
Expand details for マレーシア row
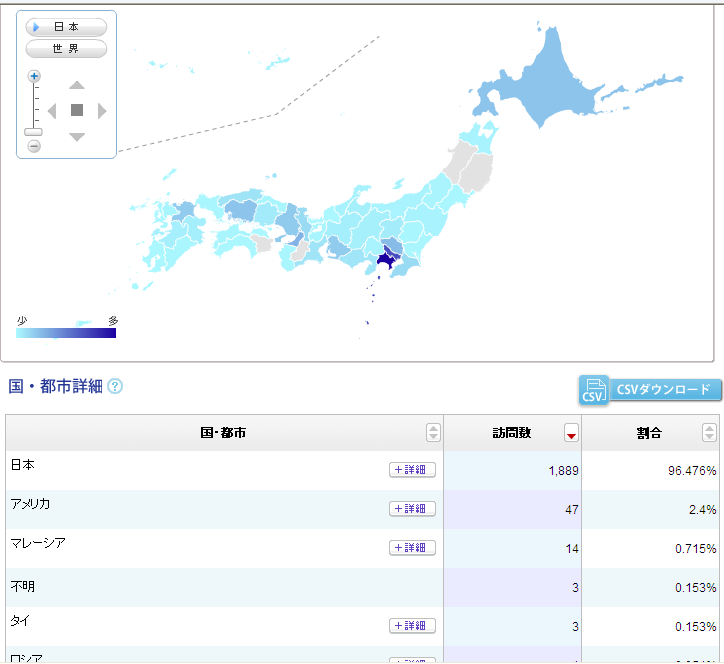[x=412, y=548]
